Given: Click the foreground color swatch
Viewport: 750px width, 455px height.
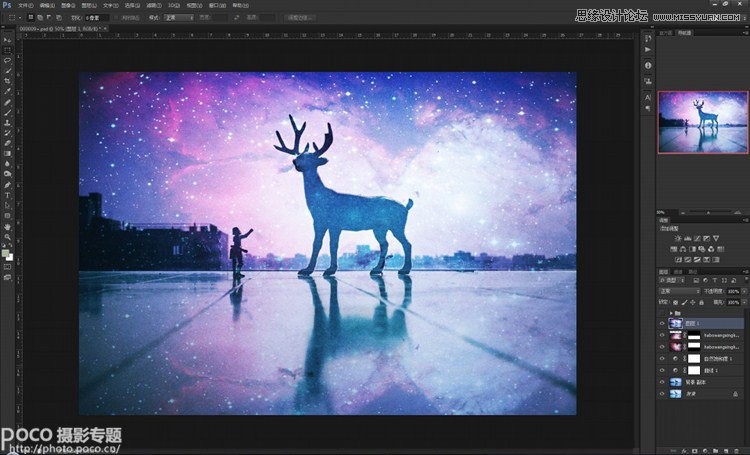Looking at the screenshot, I should click(x=5, y=253).
